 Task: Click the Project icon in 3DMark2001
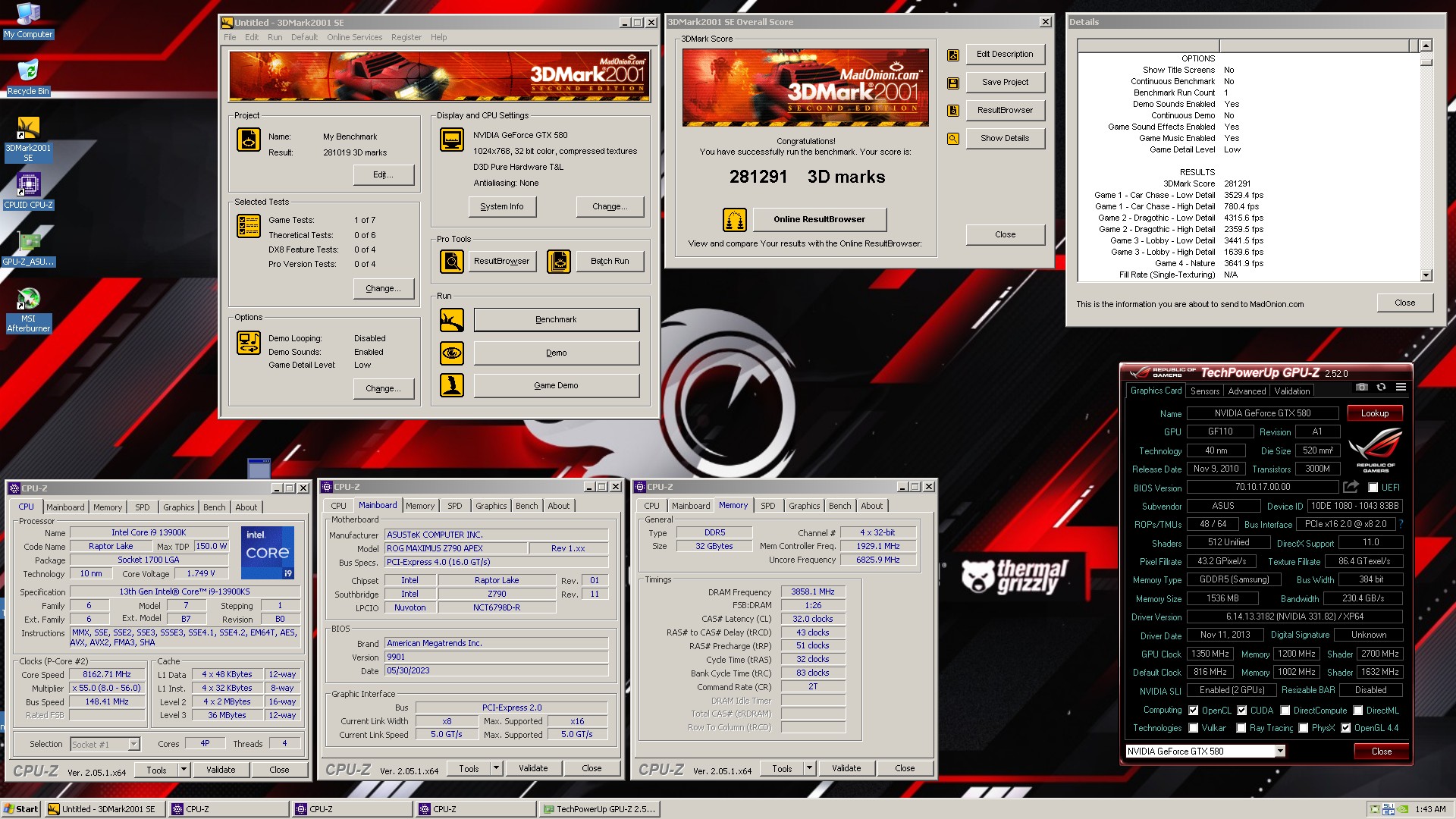pos(249,140)
